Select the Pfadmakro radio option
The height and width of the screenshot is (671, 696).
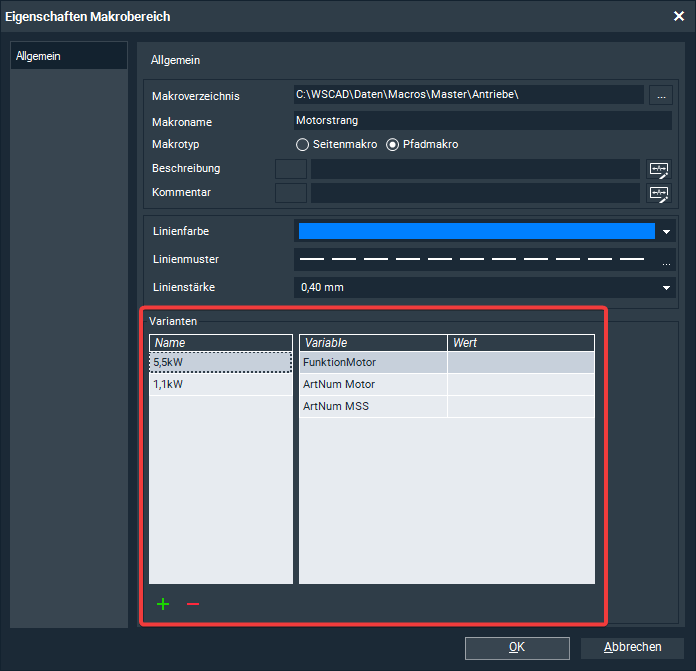[392, 144]
